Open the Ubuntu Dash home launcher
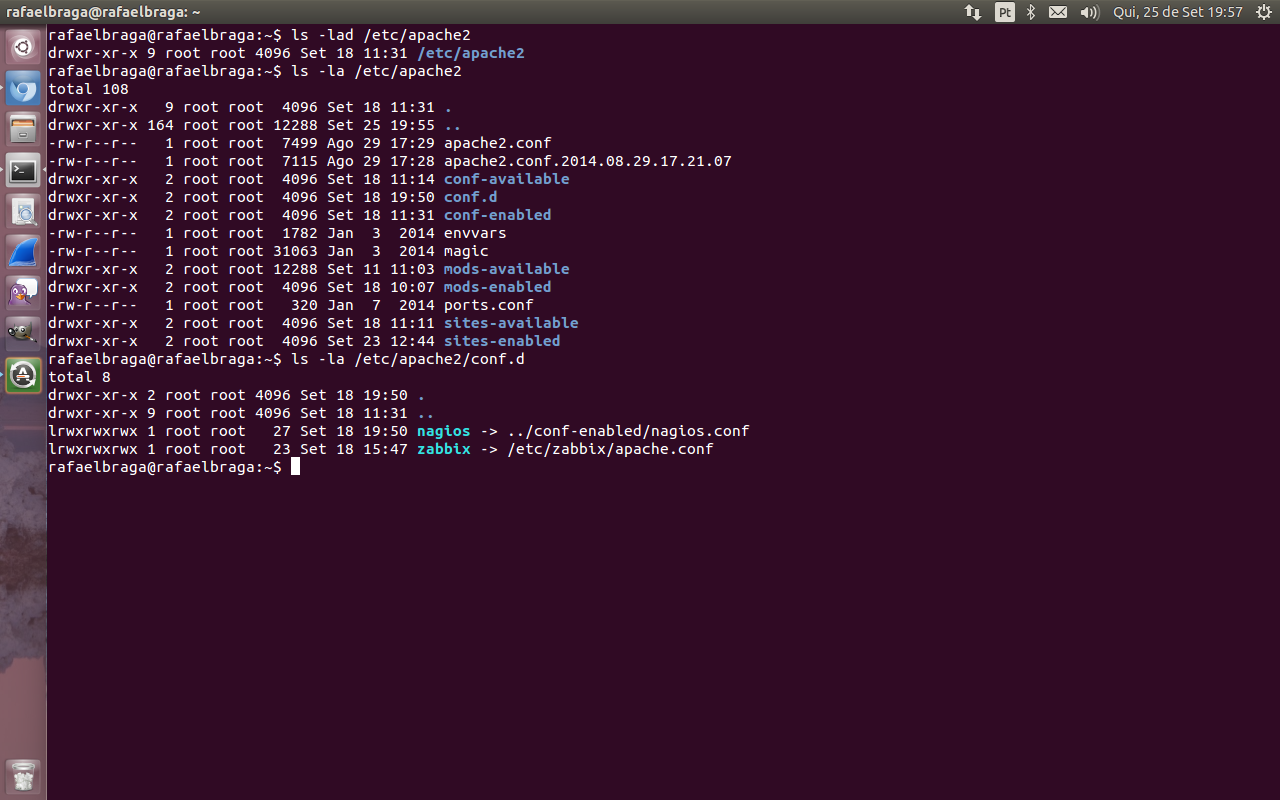 (23, 47)
